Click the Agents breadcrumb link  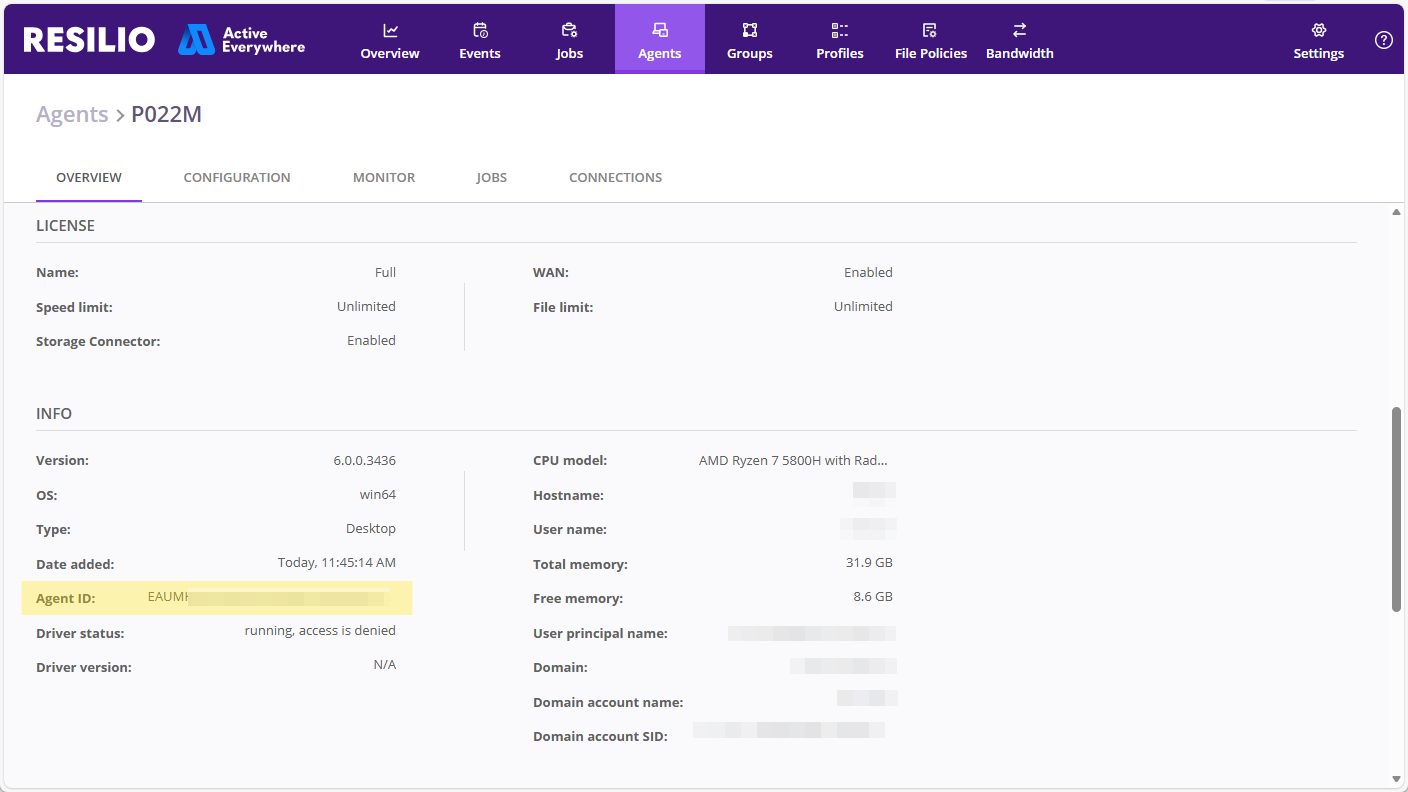[72, 114]
